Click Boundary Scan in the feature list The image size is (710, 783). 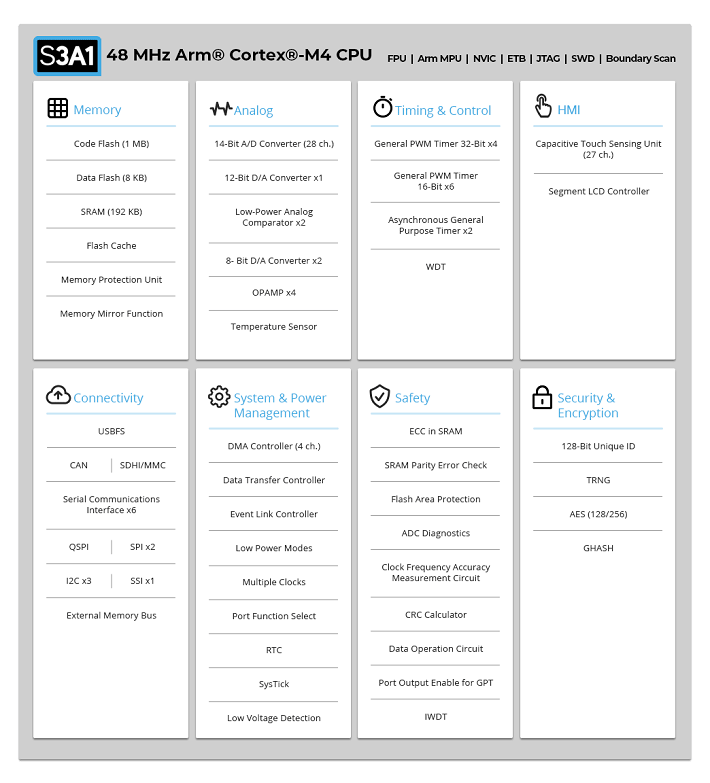[x=641, y=58]
